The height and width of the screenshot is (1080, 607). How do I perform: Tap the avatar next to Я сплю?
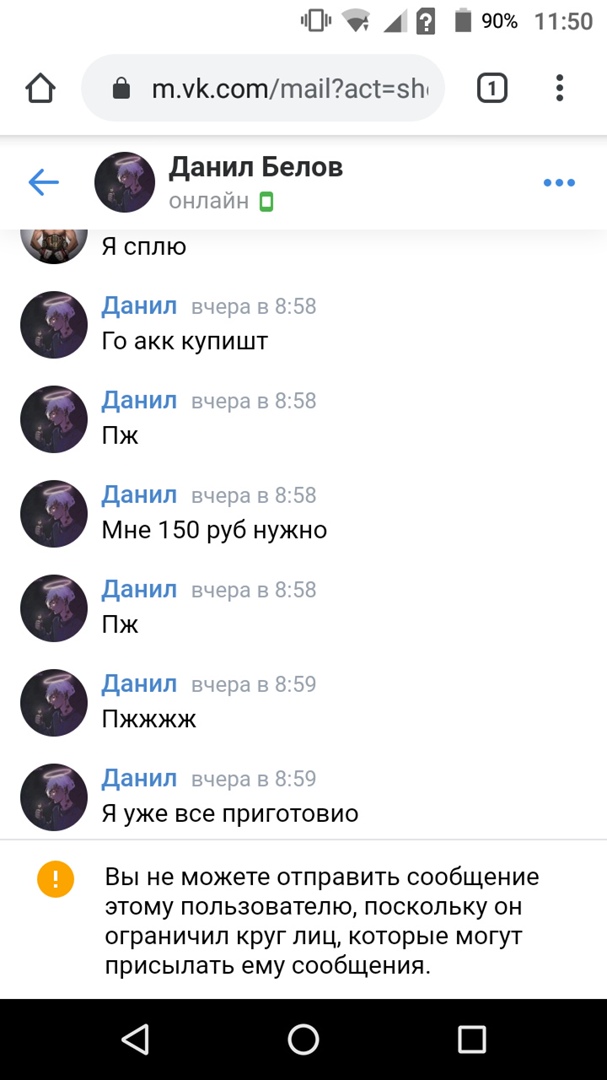click(x=54, y=245)
